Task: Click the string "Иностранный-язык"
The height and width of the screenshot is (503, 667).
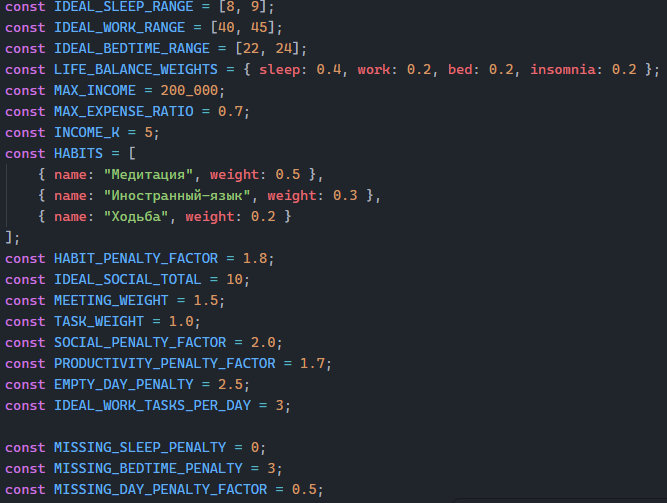Action: [177, 195]
